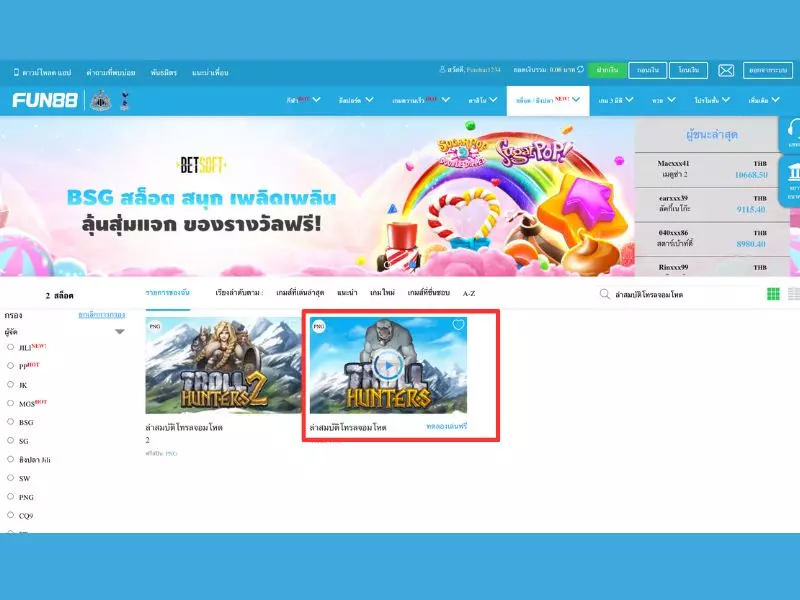Click the user profile icon by the greeting
The image size is (800, 600).
(442, 69)
